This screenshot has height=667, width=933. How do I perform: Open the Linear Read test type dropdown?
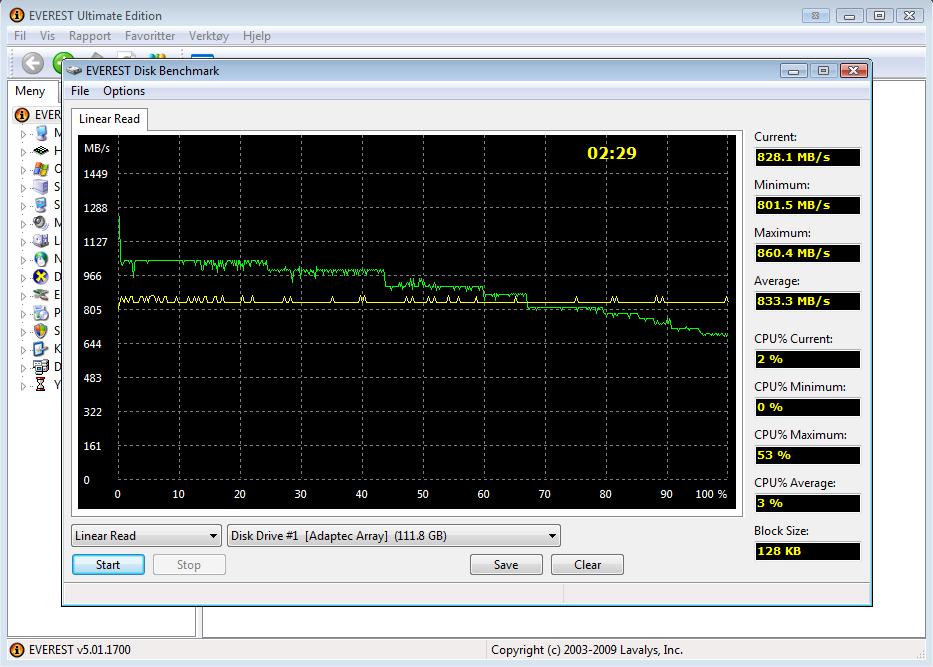[x=146, y=536]
